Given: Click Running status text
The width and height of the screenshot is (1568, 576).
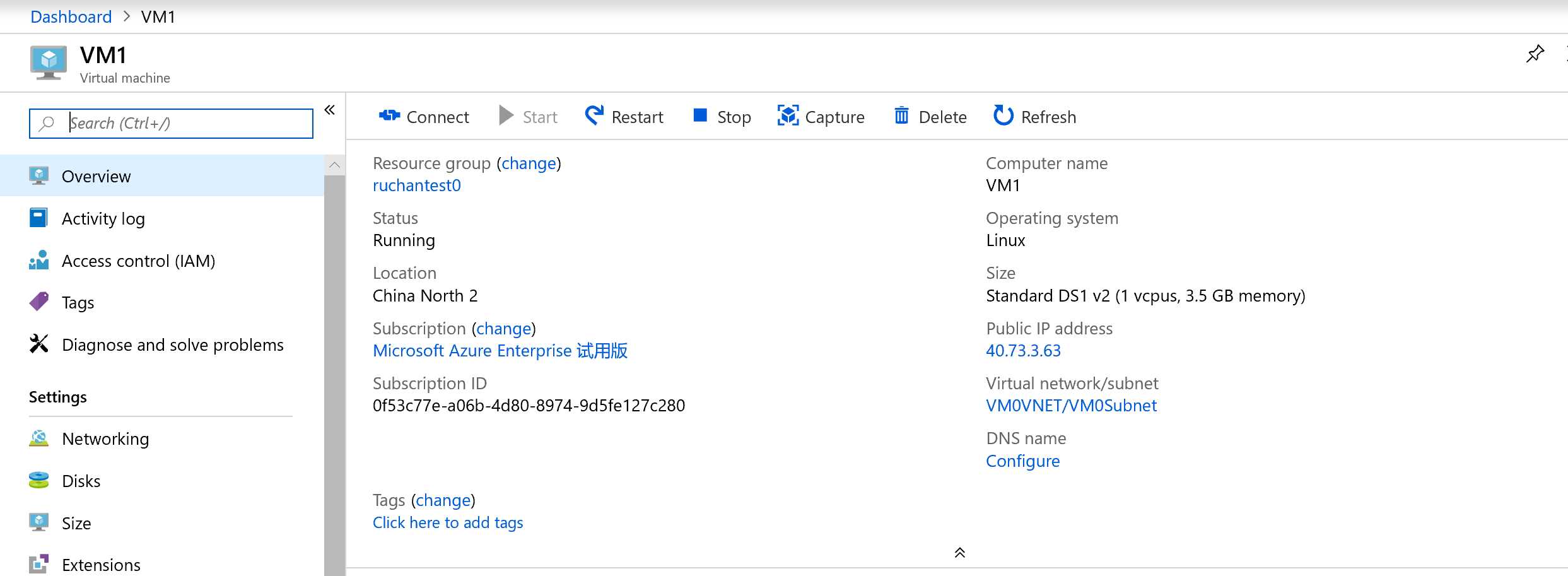Looking at the screenshot, I should click(404, 240).
